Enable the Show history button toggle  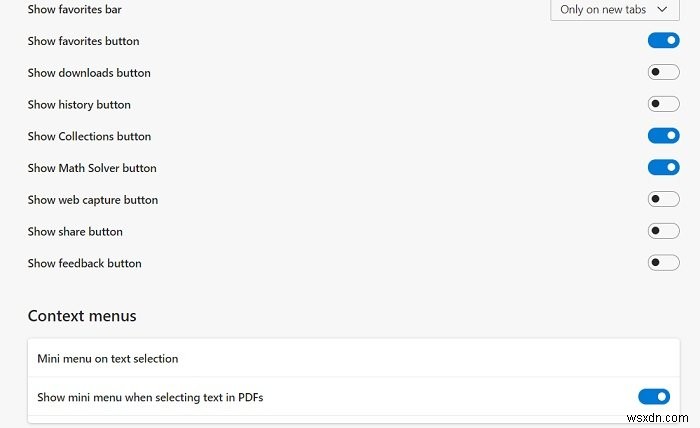click(x=663, y=104)
